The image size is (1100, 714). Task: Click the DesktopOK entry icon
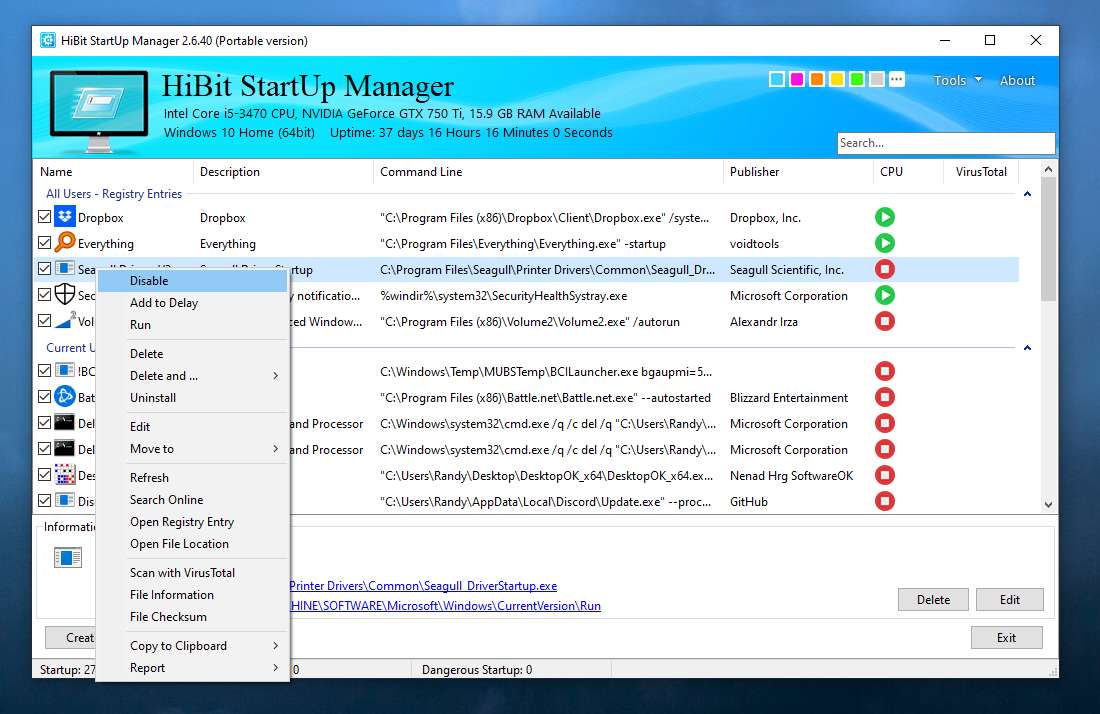(x=65, y=475)
